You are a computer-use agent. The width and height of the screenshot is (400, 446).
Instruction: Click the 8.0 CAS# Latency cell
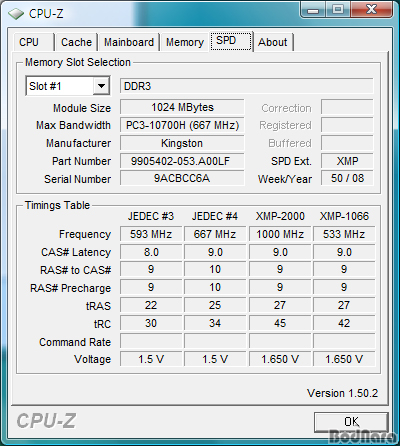[x=151, y=252]
